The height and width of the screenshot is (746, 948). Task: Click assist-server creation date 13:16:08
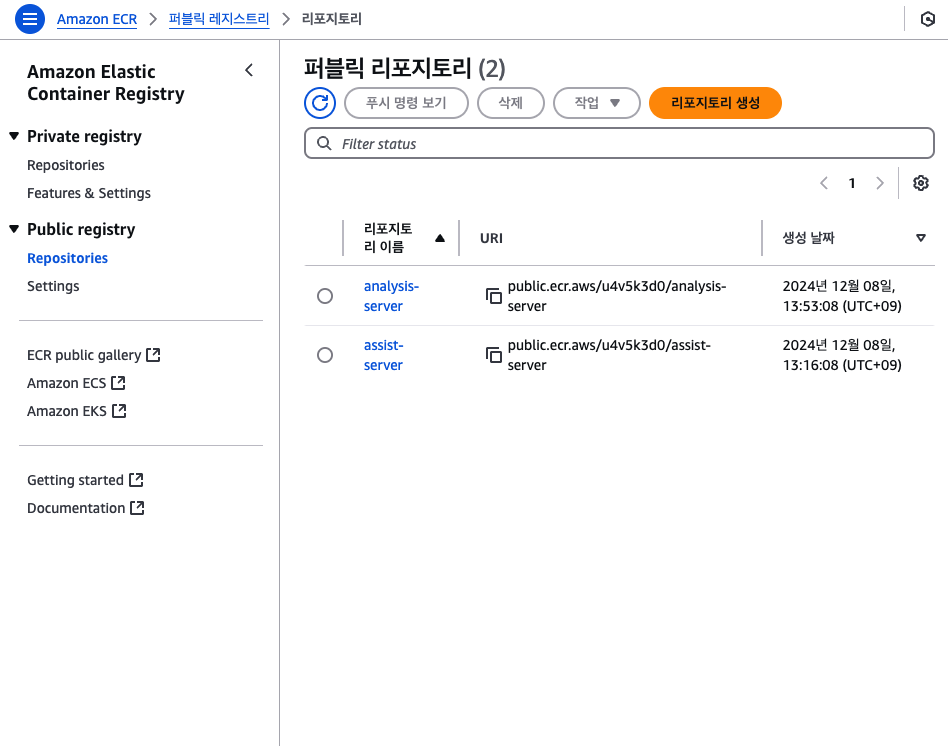842,355
